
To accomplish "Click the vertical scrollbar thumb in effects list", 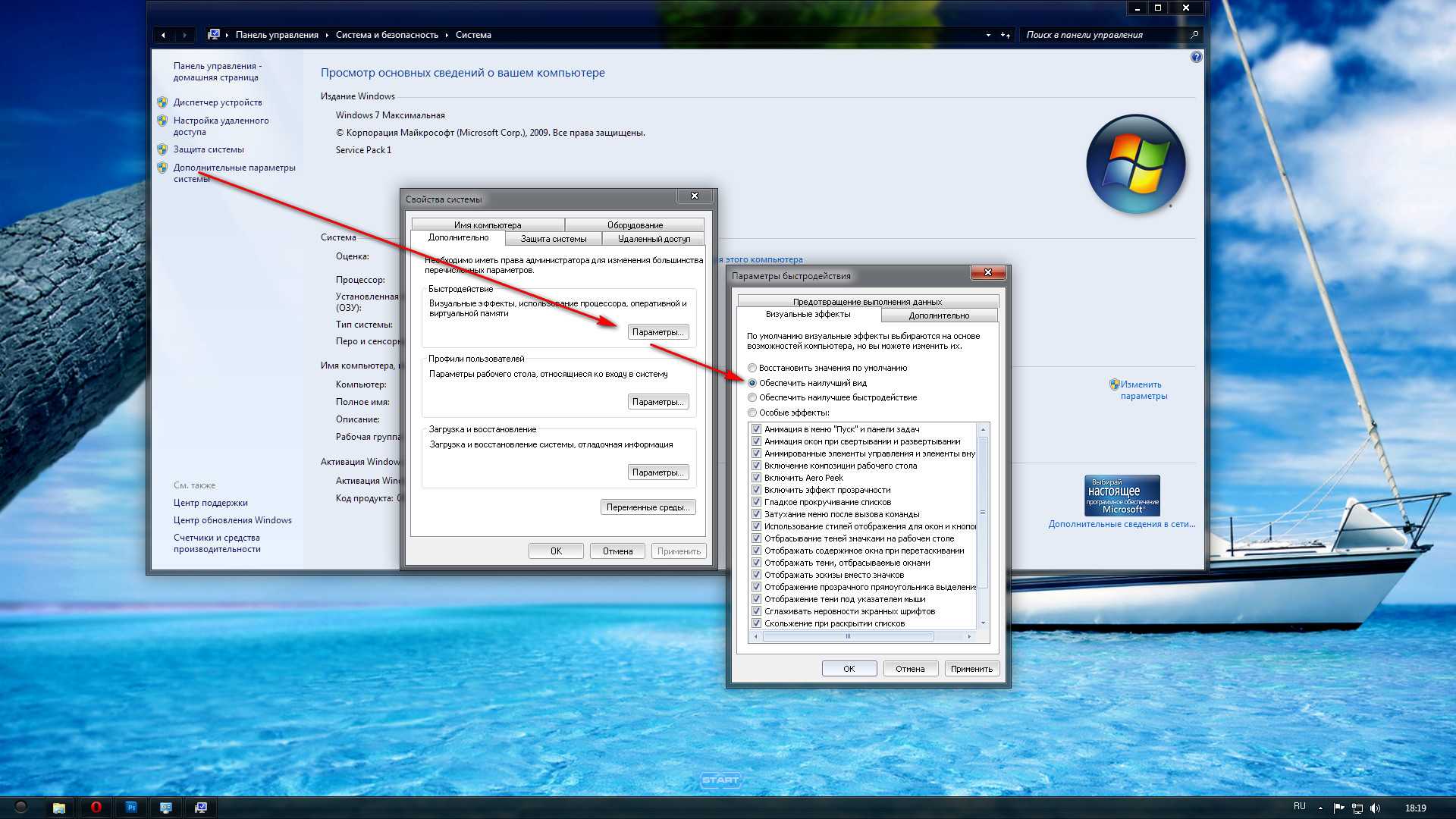I will (983, 512).
